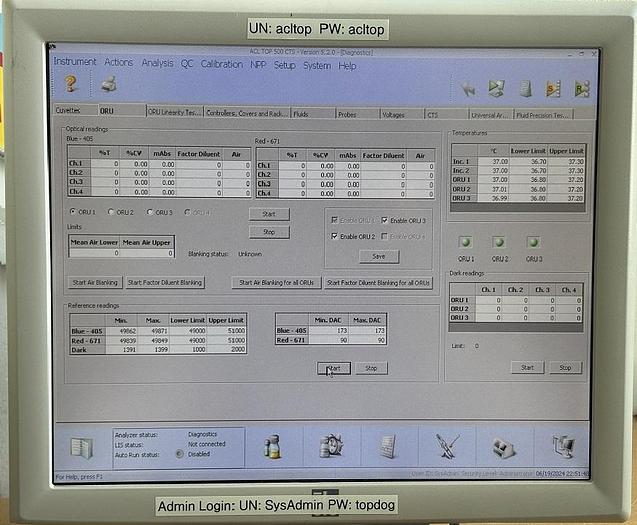Click the green ORU 3 status light
The image size is (637, 525).
(533, 243)
